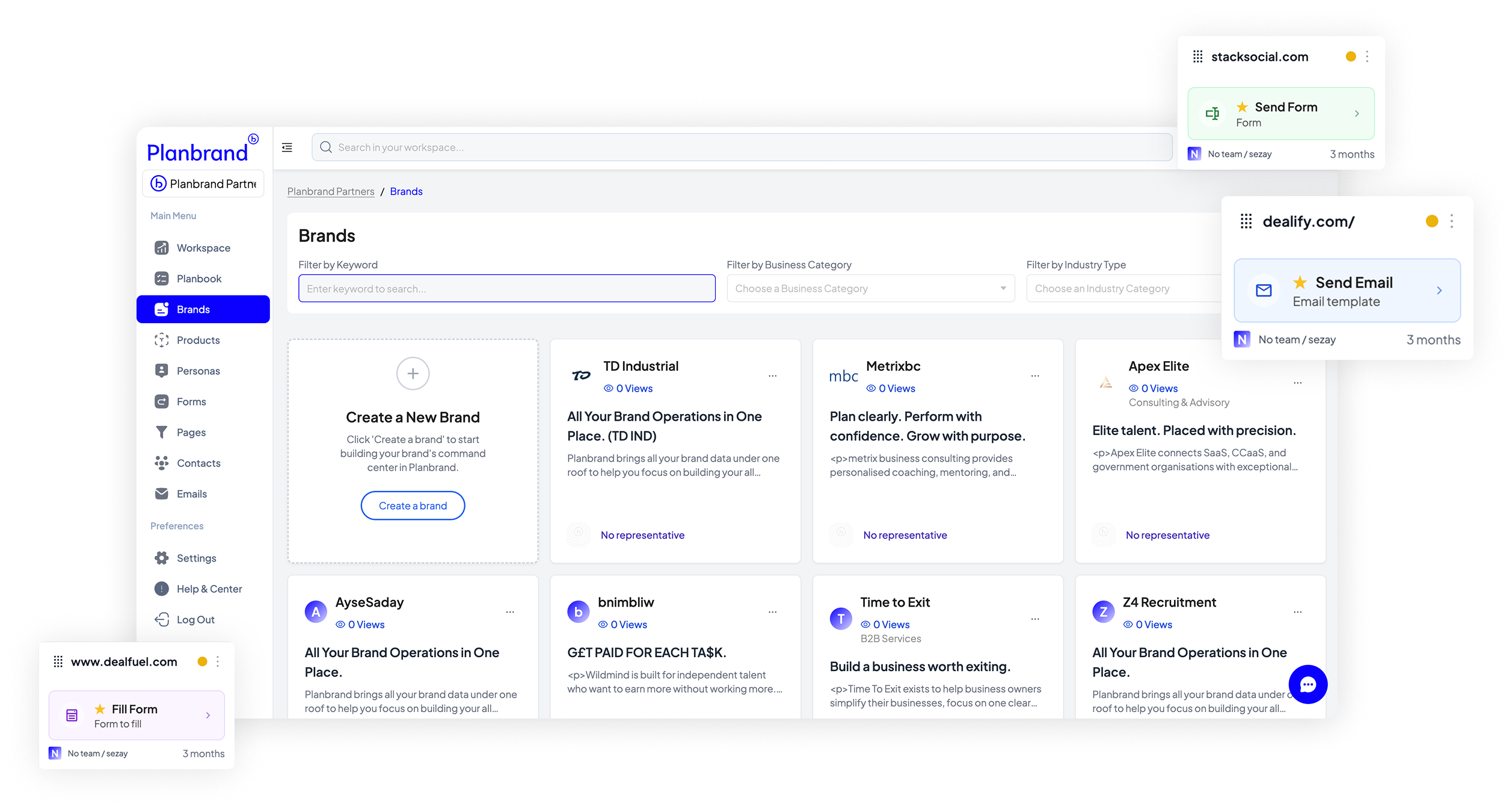Click the Workspace icon in sidebar

161,248
